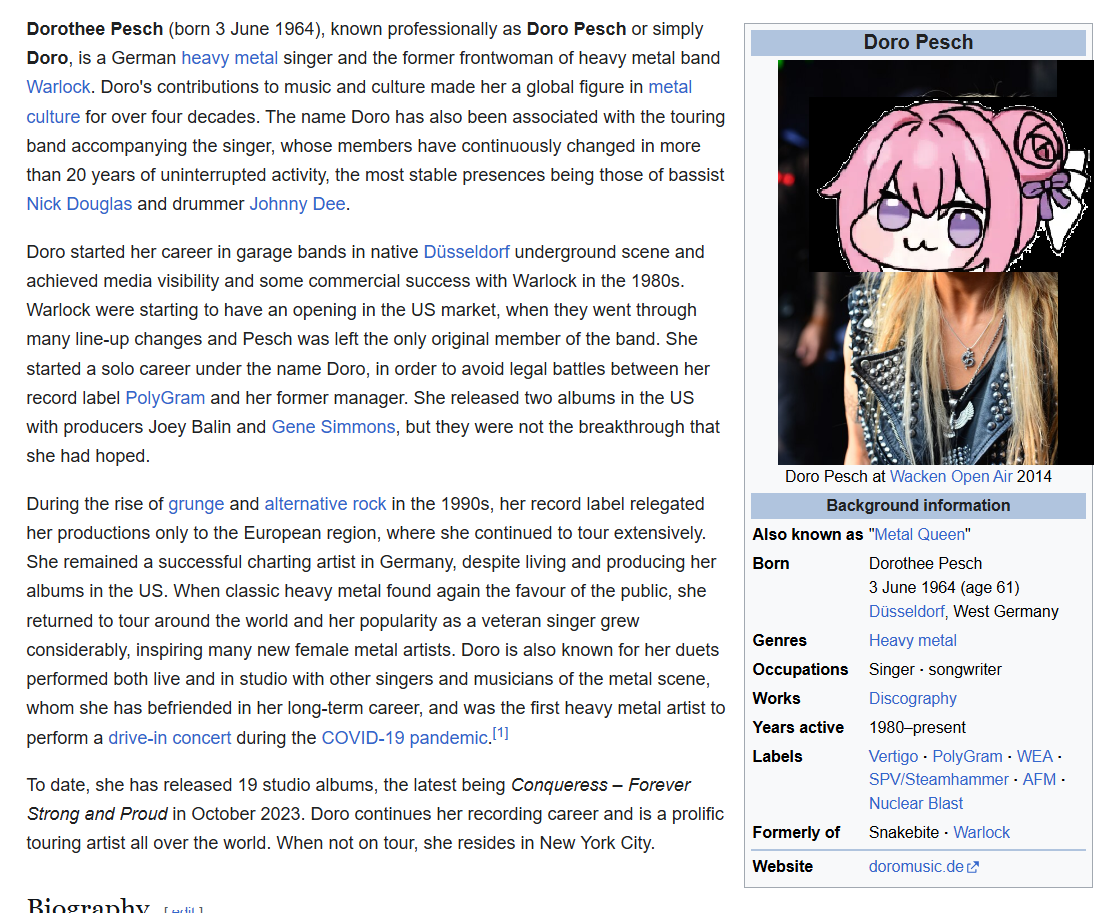The width and height of the screenshot is (1110, 913).
Task: Visit the Düsseldorf link in second paragraph
Action: click(467, 252)
